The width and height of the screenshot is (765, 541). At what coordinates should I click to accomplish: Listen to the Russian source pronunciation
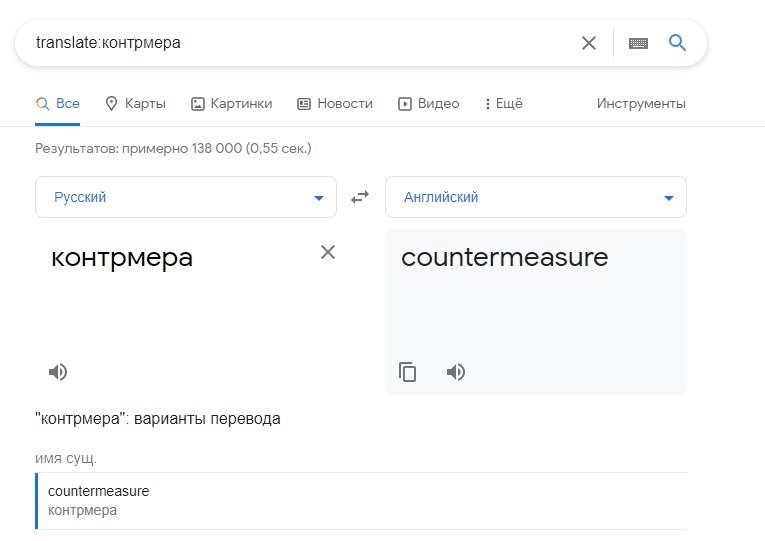click(58, 372)
